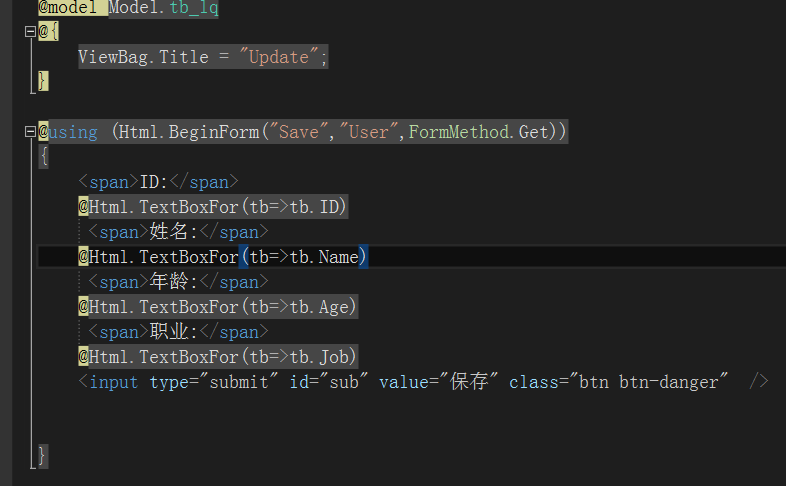
Task: Click the class="btn btn-danger" attribute
Action: click(619, 382)
